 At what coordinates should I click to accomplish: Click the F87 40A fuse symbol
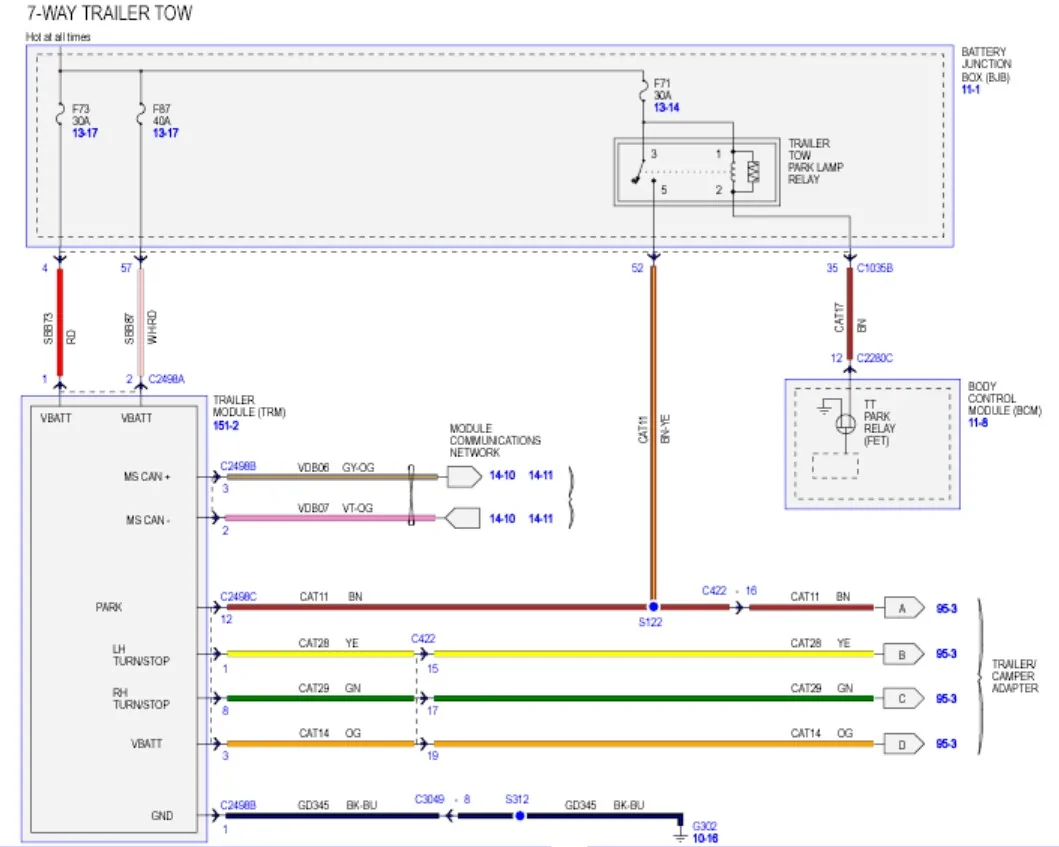(x=140, y=114)
